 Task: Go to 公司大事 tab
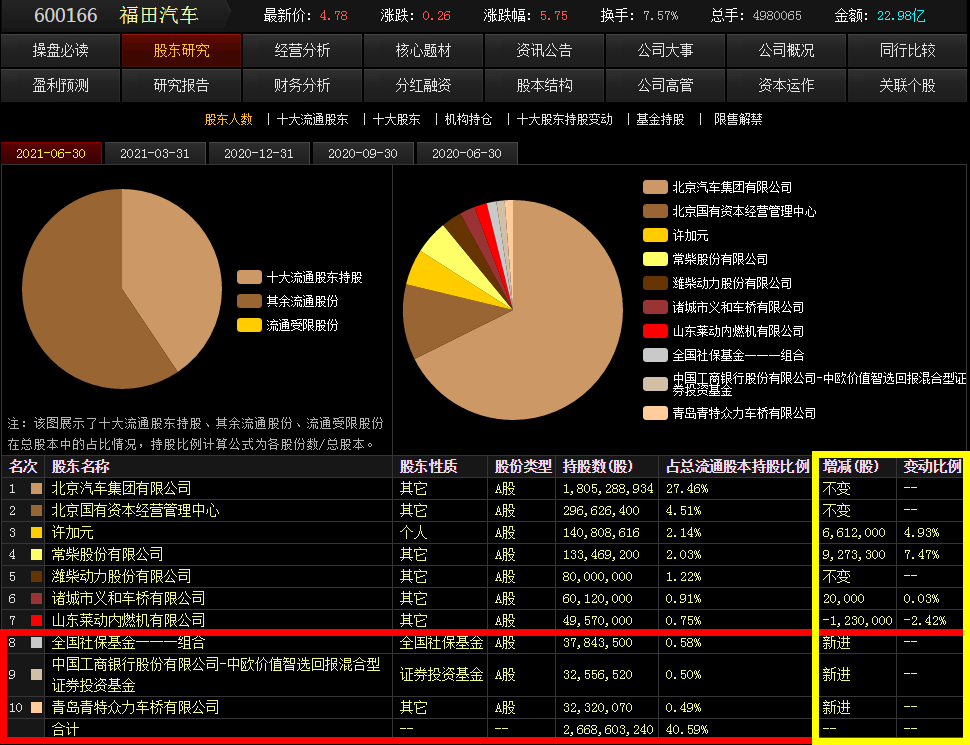point(665,50)
